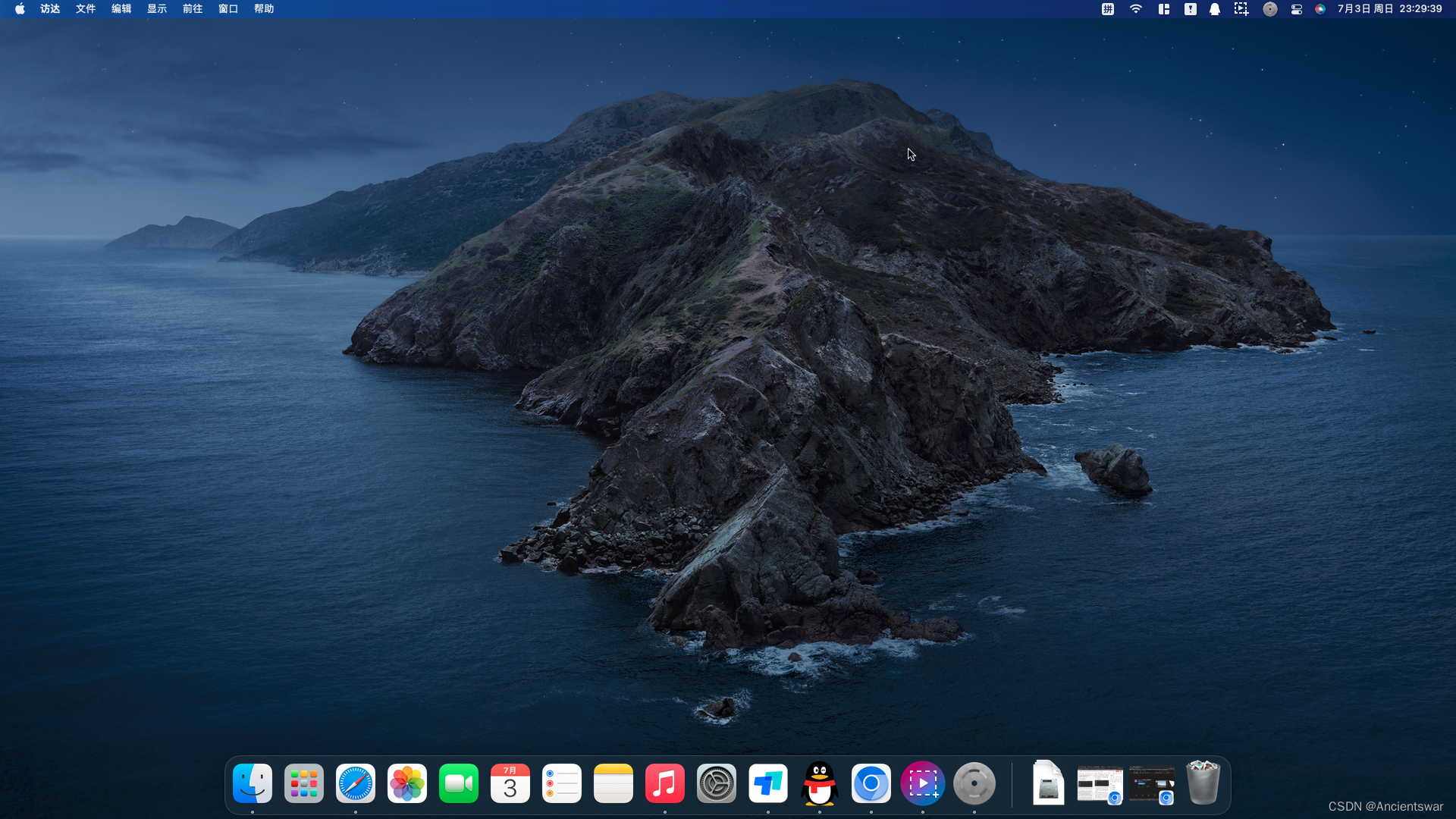This screenshot has height=819, width=1456.
Task: Open Notification Center via date and time
Action: point(1390,9)
